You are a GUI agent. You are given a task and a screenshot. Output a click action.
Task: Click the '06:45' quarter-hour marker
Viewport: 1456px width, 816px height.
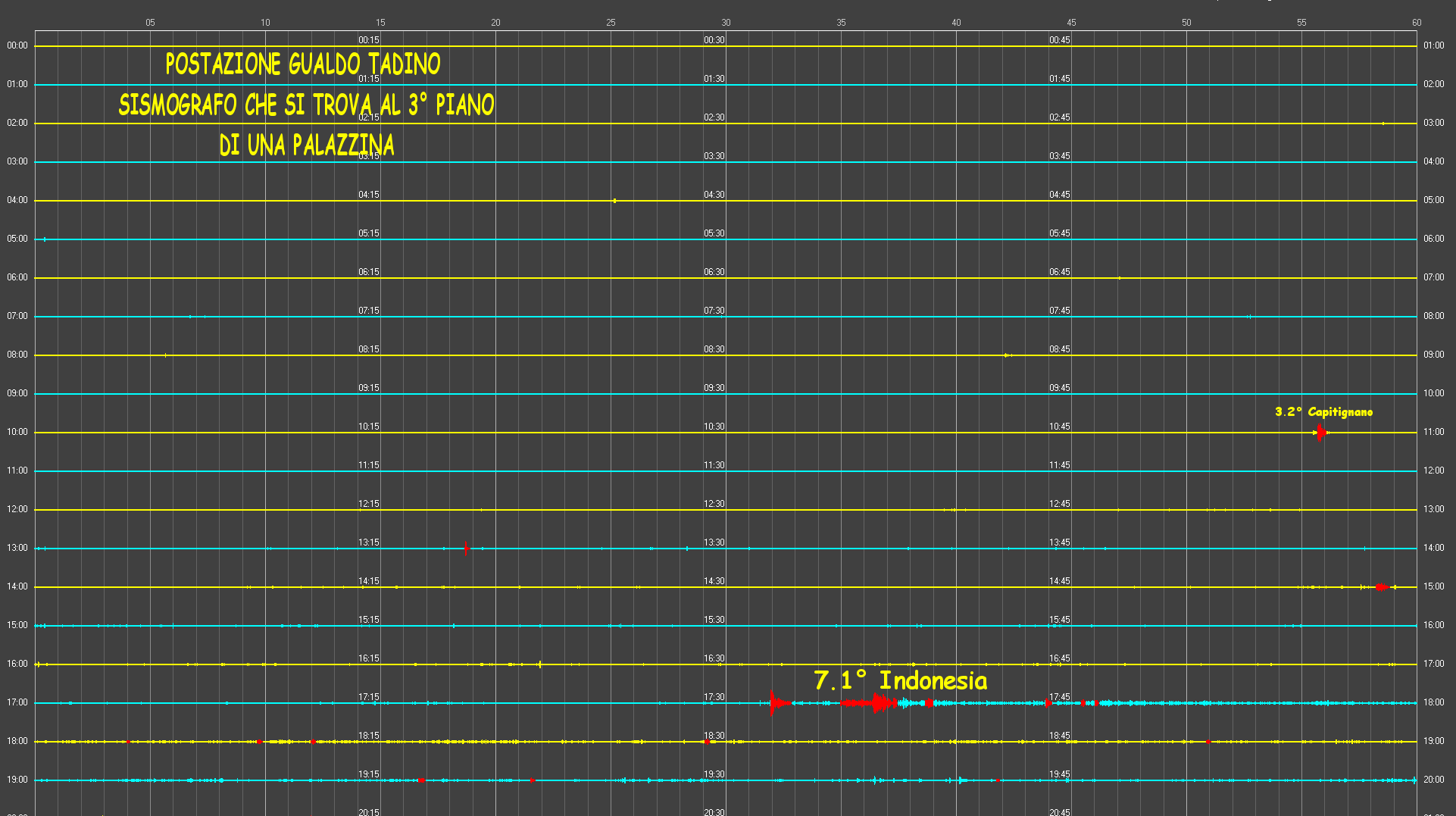(x=1060, y=272)
